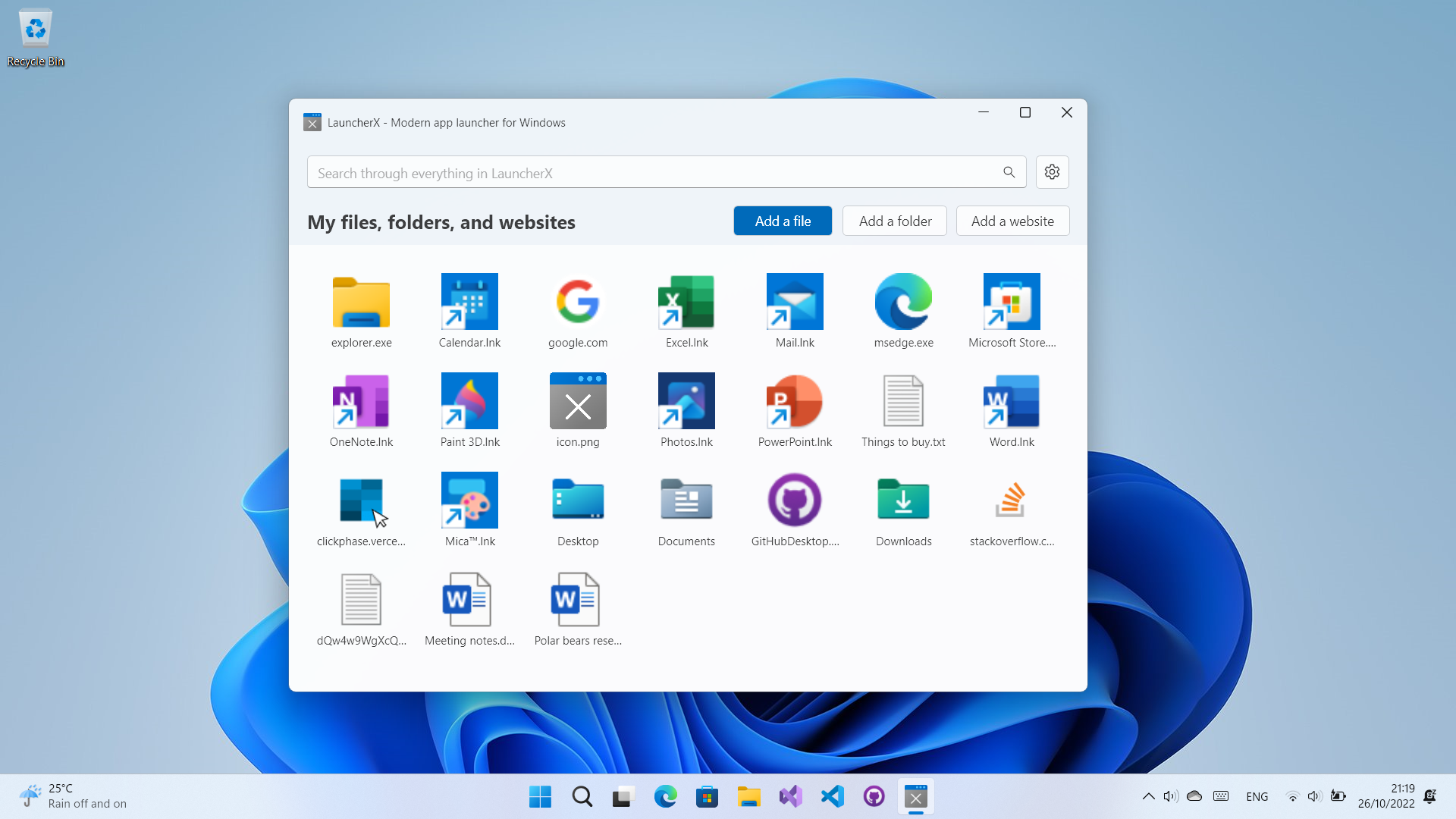
Task: Open Microsoft Edge from the taskbar
Action: [665, 796]
